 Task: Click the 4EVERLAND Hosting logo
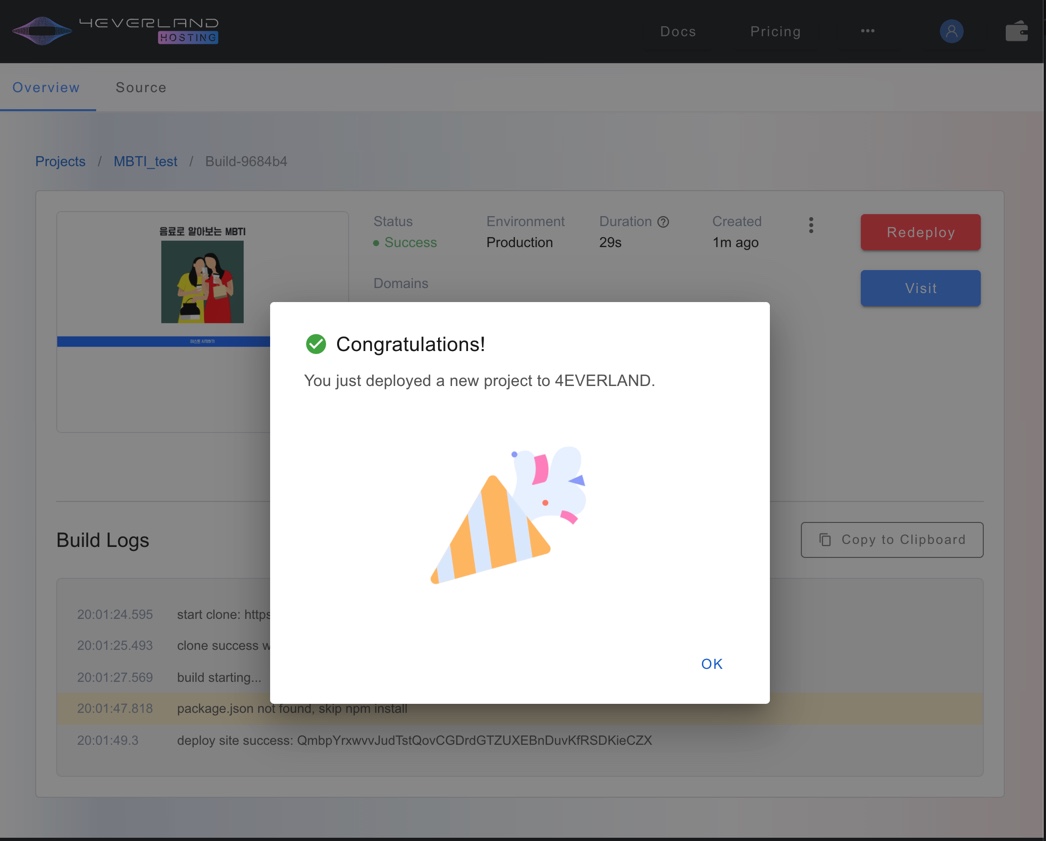coord(115,31)
